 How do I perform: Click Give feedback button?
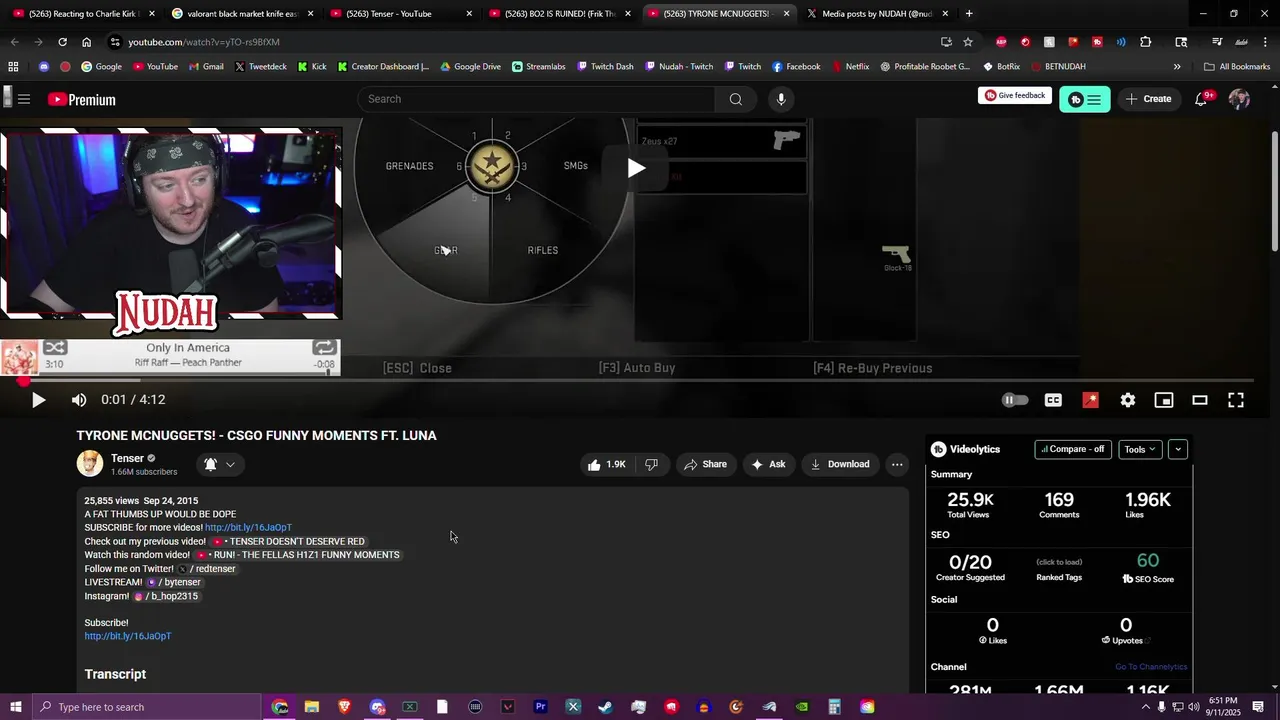(1015, 96)
